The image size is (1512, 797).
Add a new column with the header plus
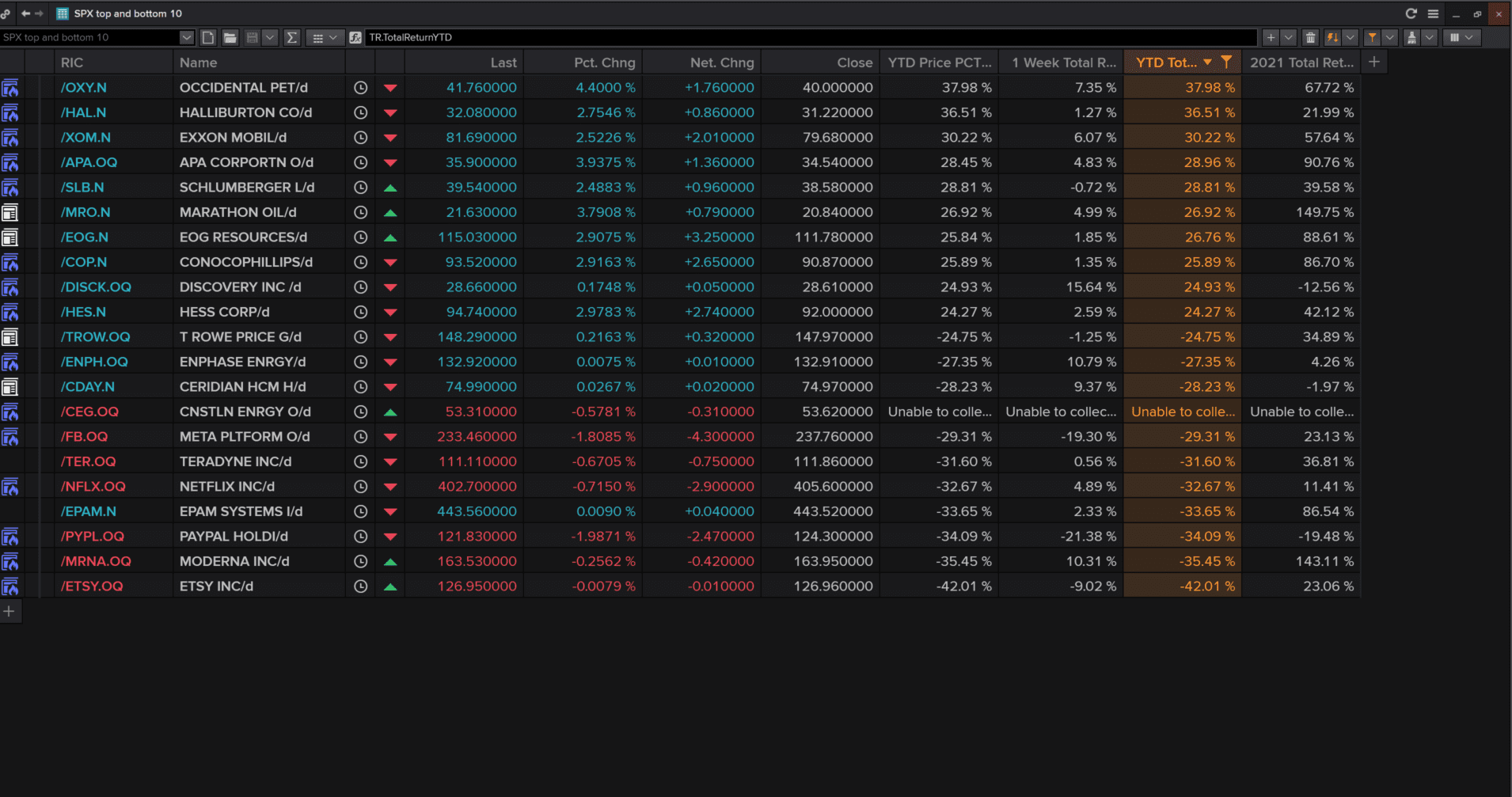tap(1374, 62)
